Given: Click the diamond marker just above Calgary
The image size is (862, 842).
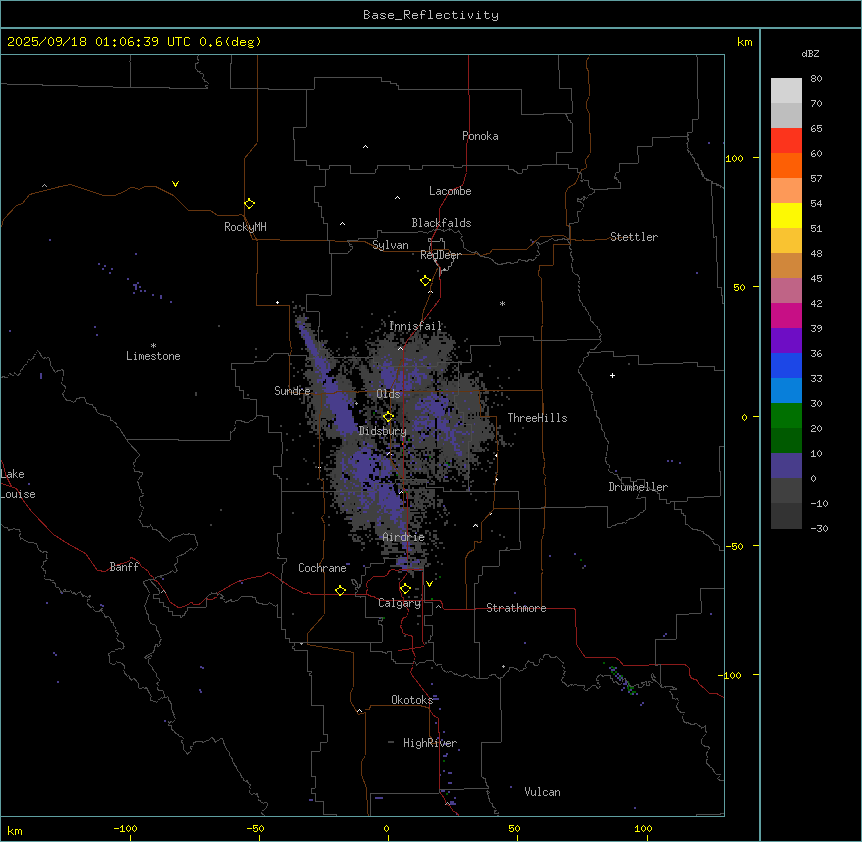Looking at the screenshot, I should point(405,588).
